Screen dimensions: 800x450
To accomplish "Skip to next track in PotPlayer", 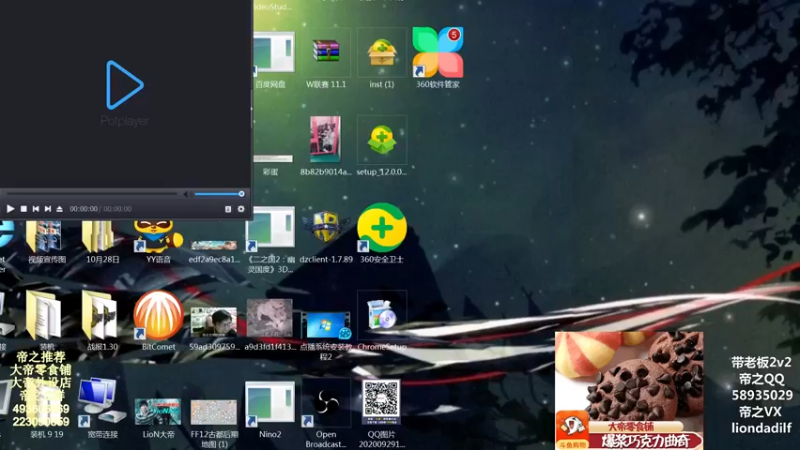I will [47, 209].
